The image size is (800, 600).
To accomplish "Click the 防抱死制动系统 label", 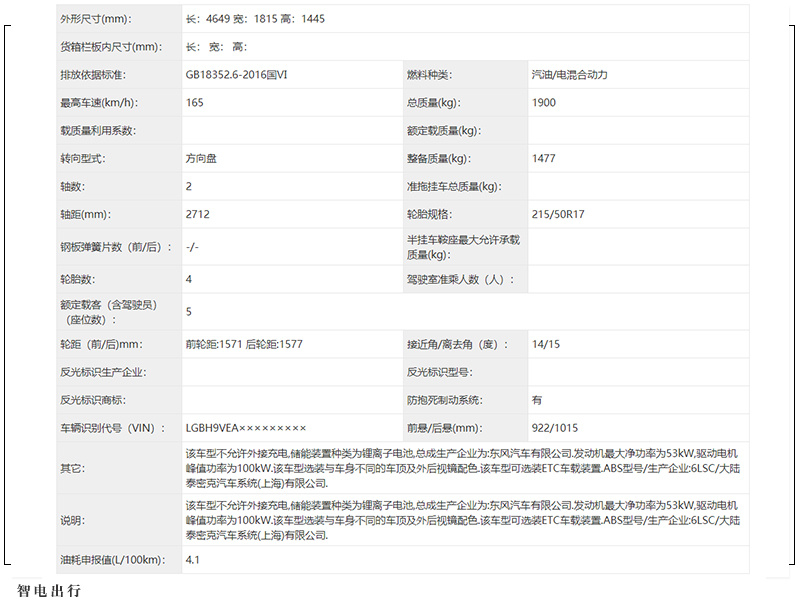I will click(444, 400).
